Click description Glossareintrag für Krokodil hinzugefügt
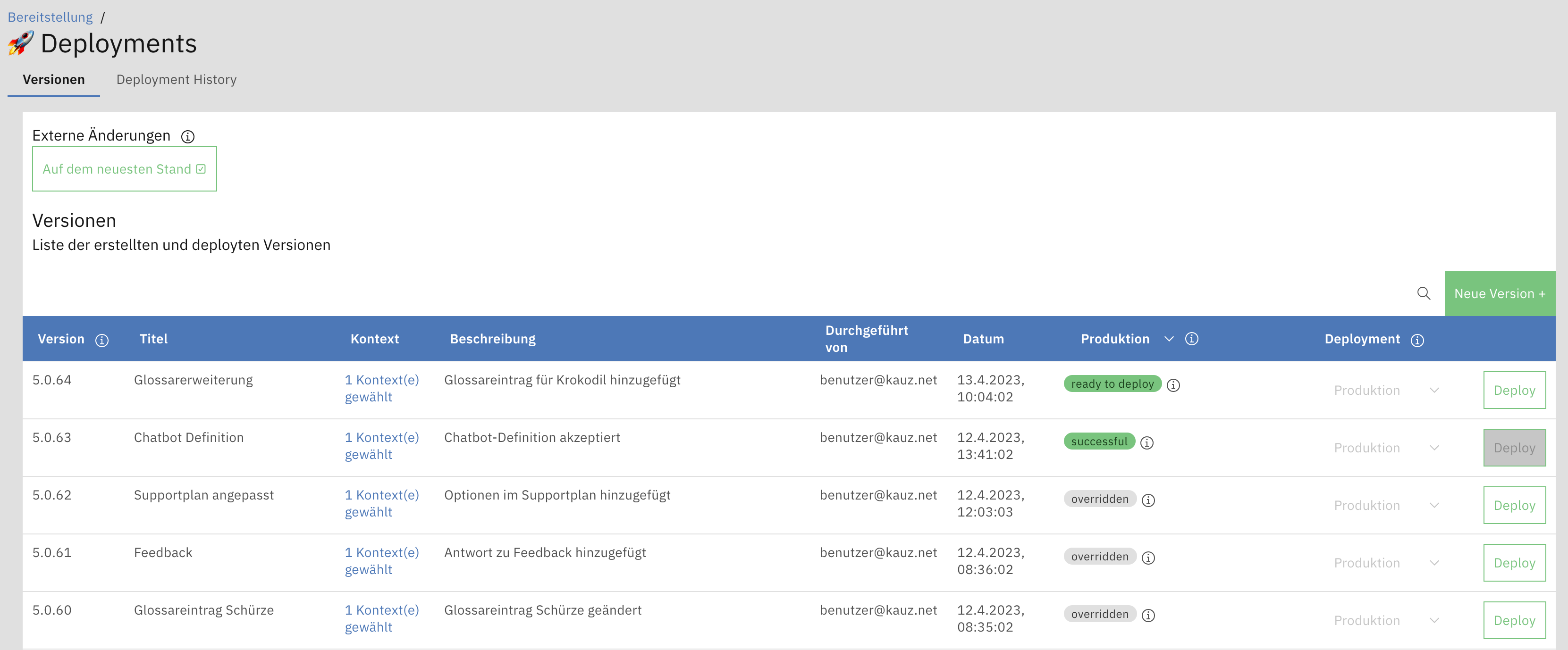This screenshot has width=1568, height=650. coord(563,380)
